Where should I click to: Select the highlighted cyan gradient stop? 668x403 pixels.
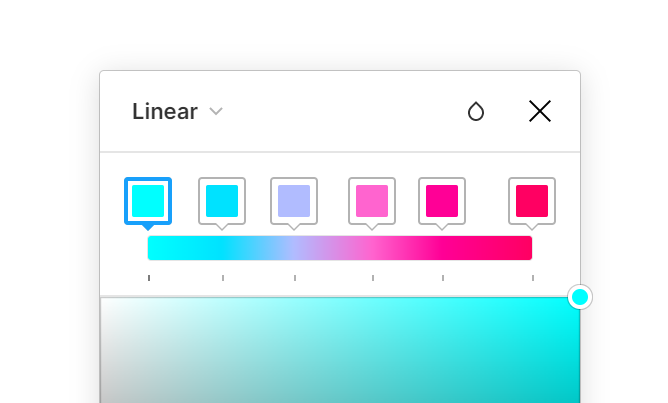pos(148,201)
